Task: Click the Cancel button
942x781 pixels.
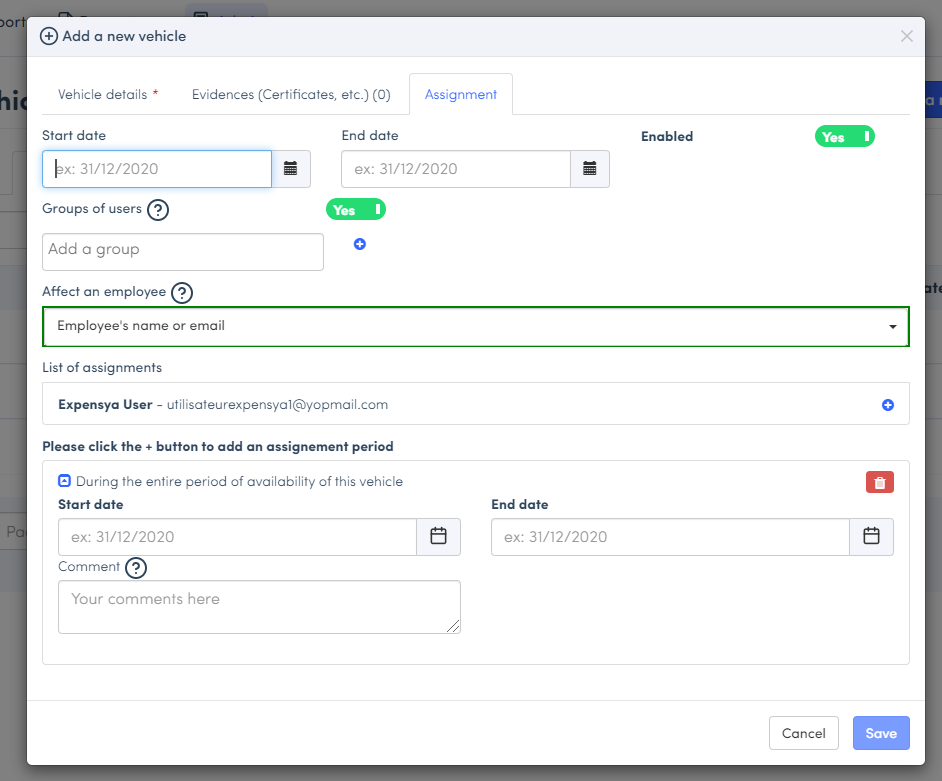Action: [x=803, y=733]
